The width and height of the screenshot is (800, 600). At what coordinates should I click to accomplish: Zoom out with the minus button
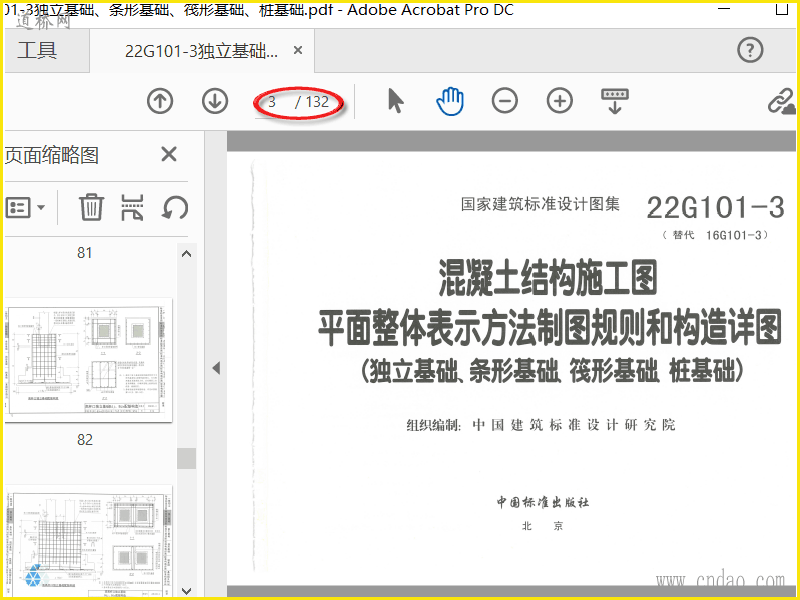pos(505,101)
